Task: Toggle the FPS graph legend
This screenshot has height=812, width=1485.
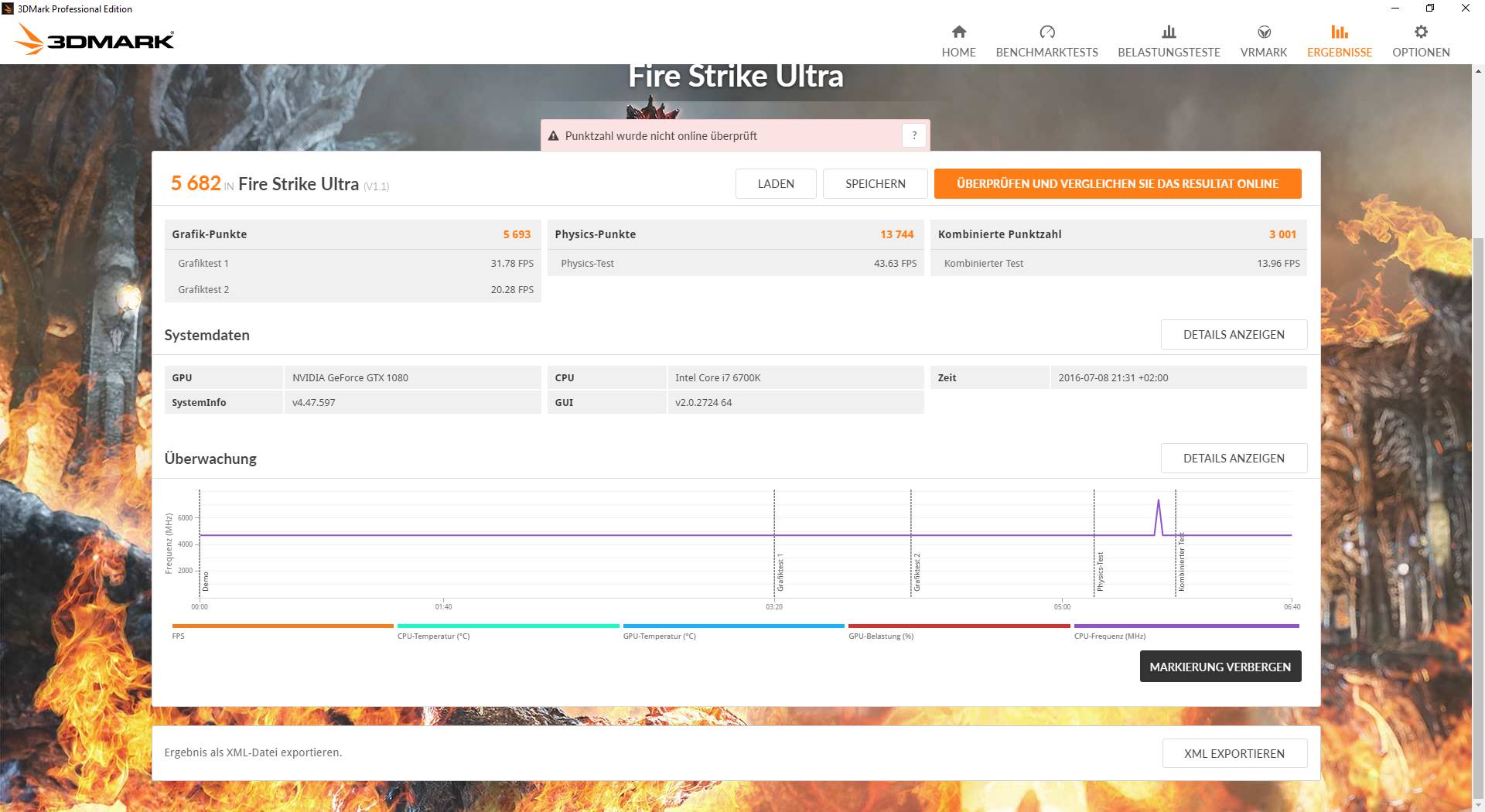Action: tap(282, 626)
